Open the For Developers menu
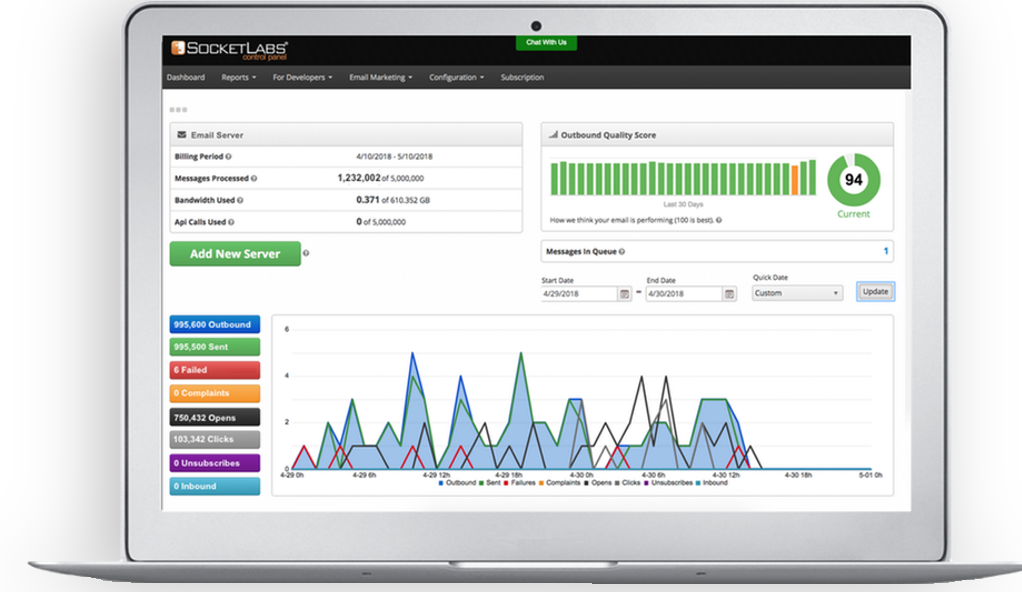1022x592 pixels. tap(302, 77)
